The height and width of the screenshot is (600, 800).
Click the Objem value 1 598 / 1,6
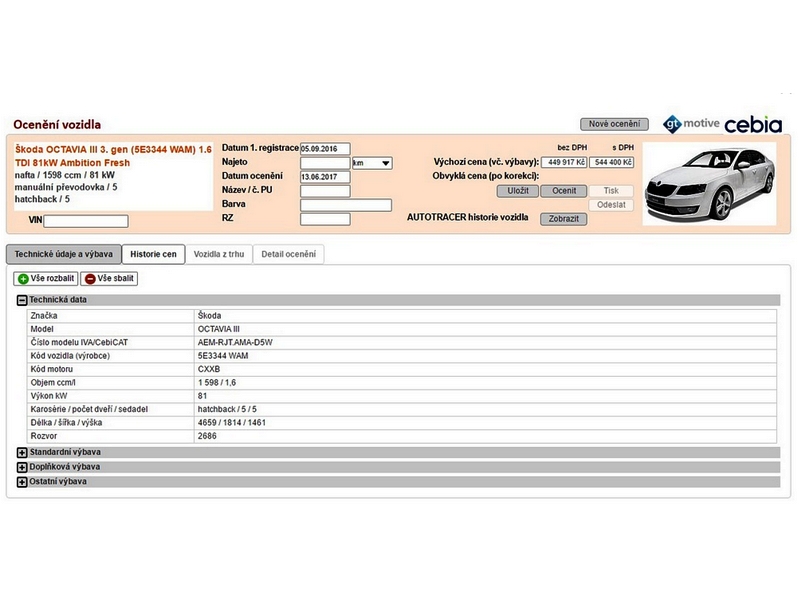[x=217, y=383]
